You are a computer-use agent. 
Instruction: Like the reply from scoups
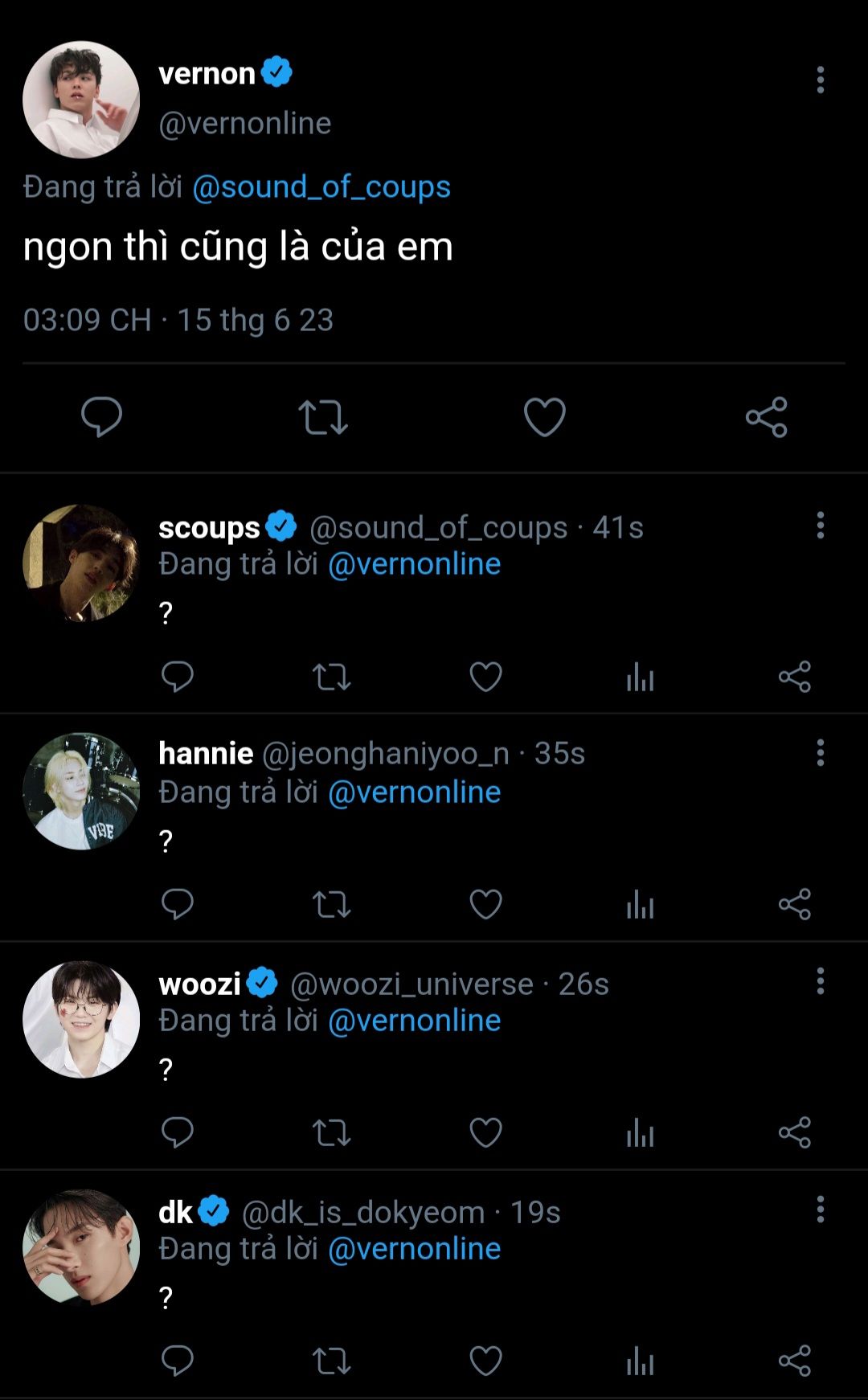485,677
